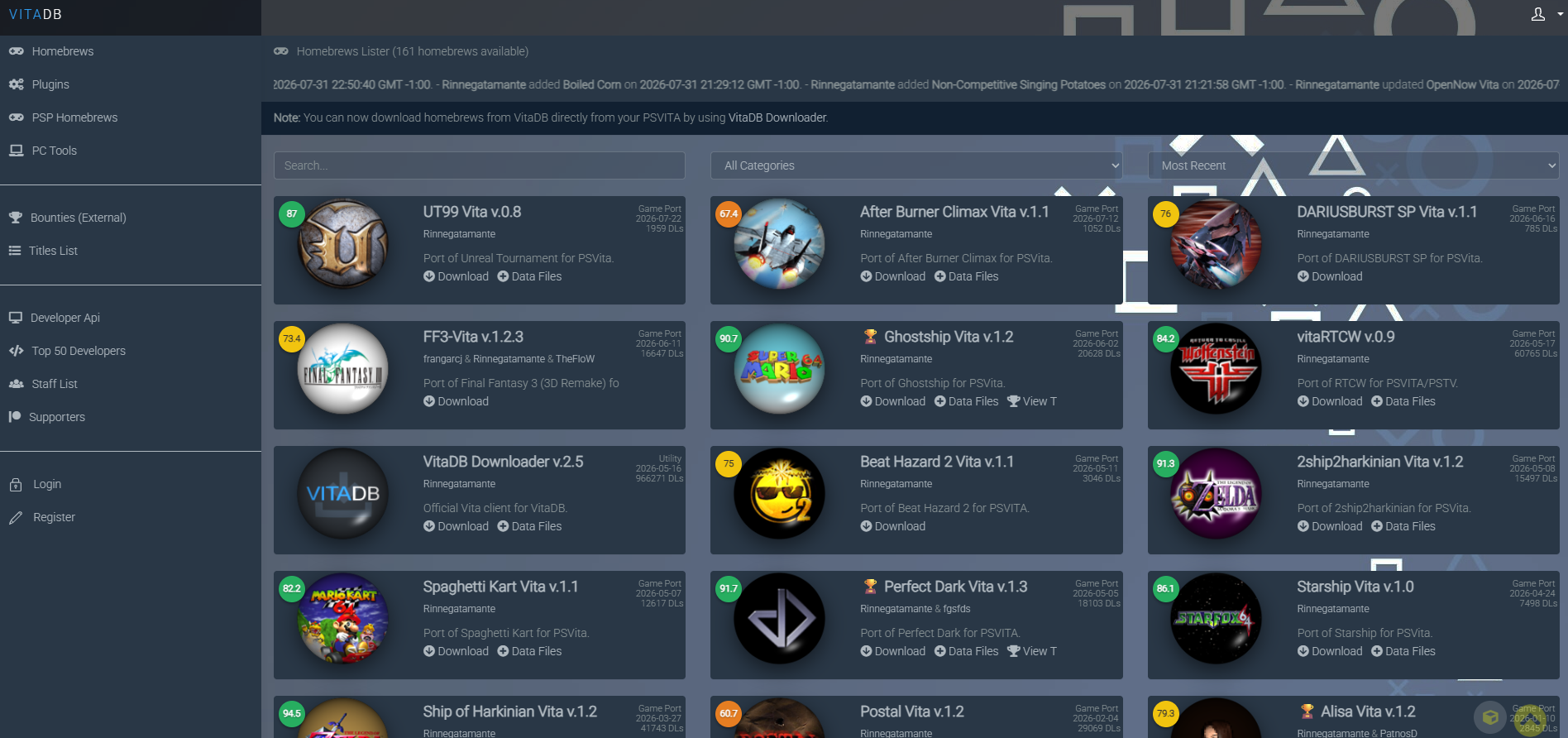
Task: View trophies for Perfect Dark Vita
Action: point(1032,651)
